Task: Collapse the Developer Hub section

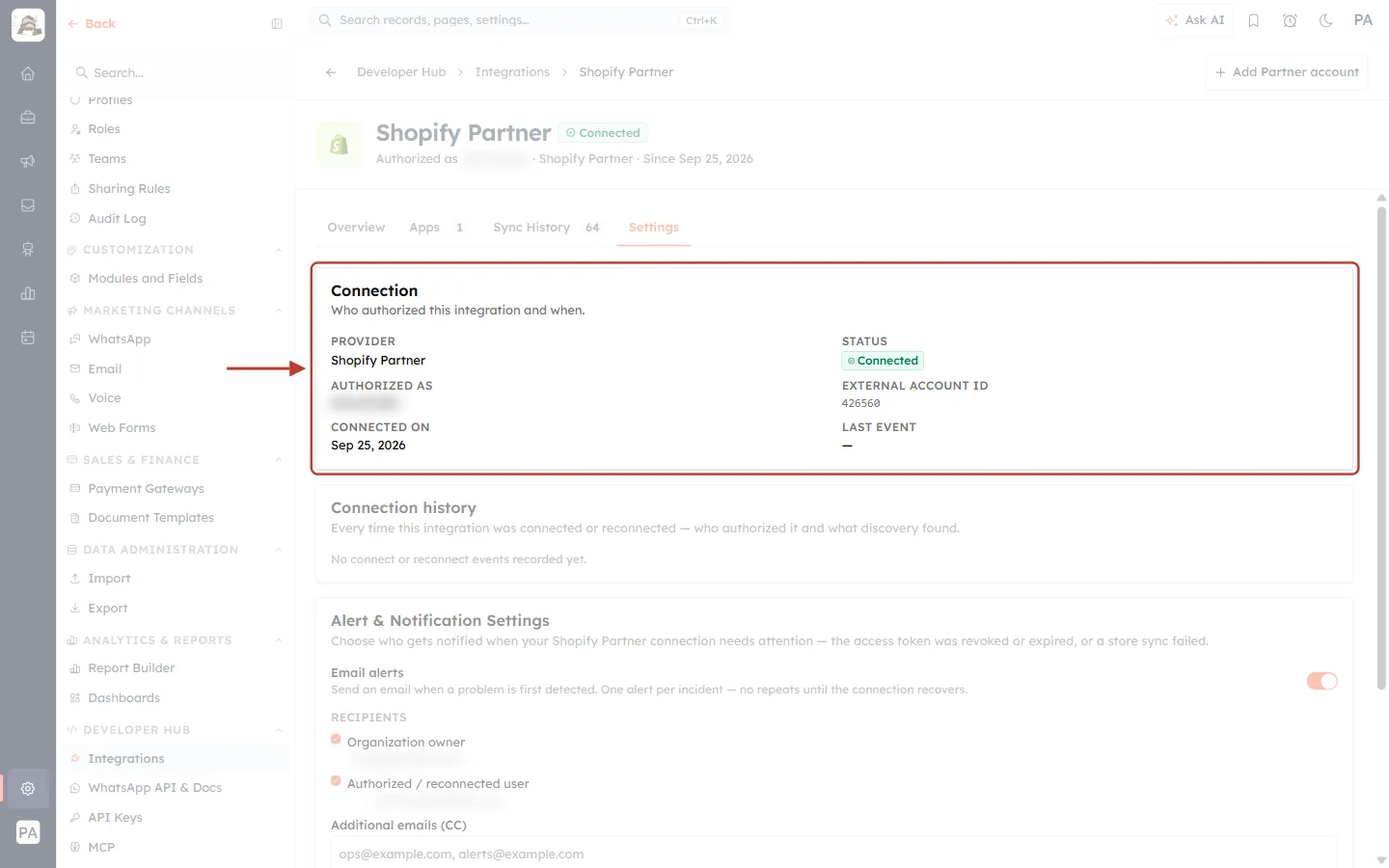Action: (279, 730)
